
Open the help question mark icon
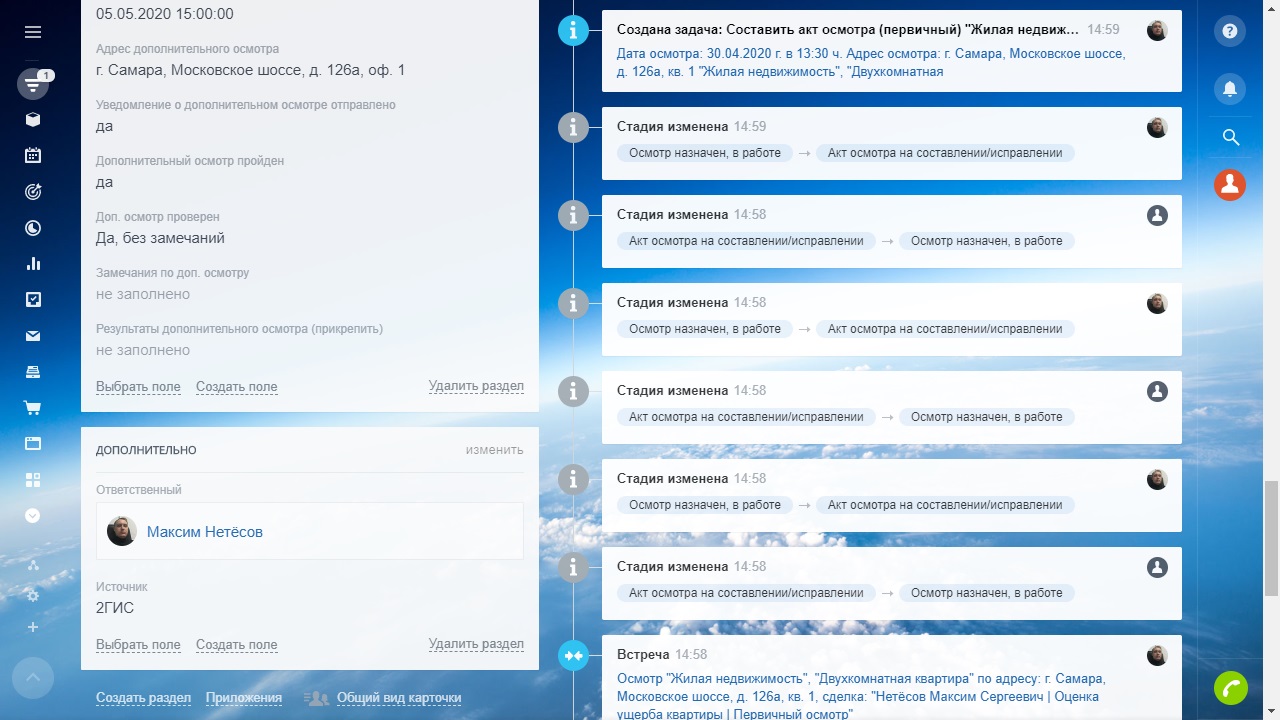1230,31
